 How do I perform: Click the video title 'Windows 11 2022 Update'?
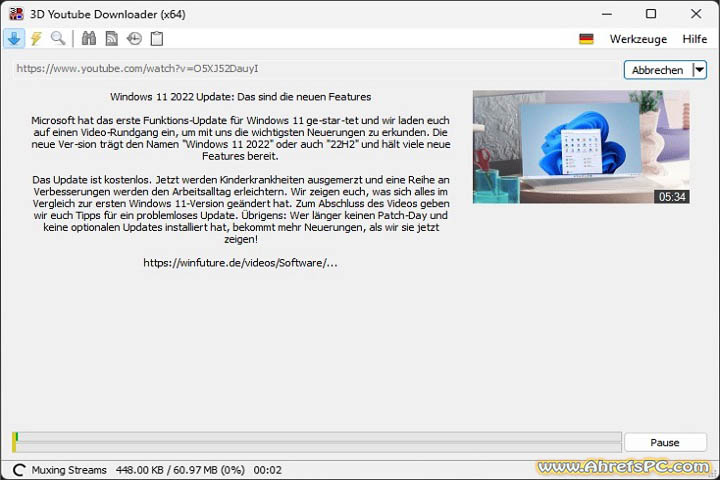[241, 97]
